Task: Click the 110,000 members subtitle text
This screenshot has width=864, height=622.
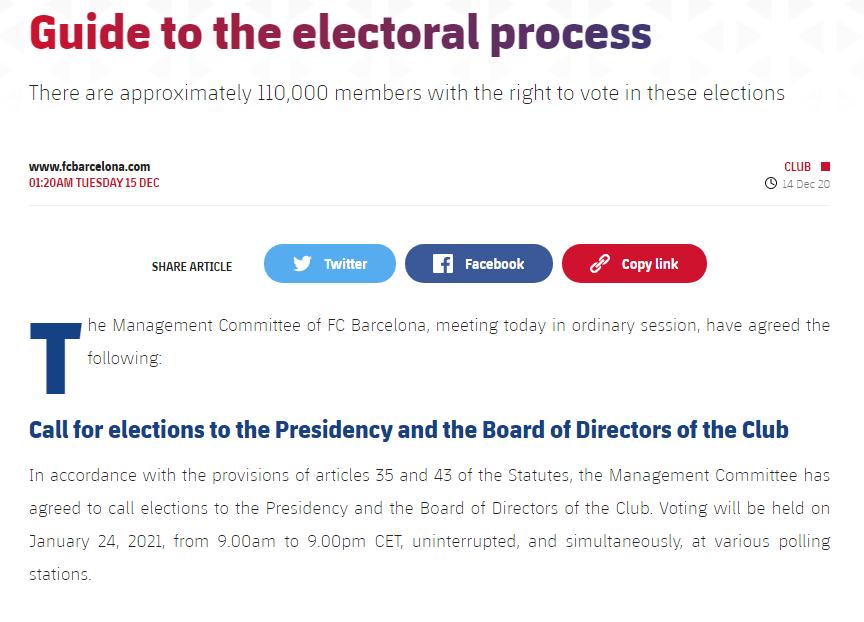Action: 407,93
